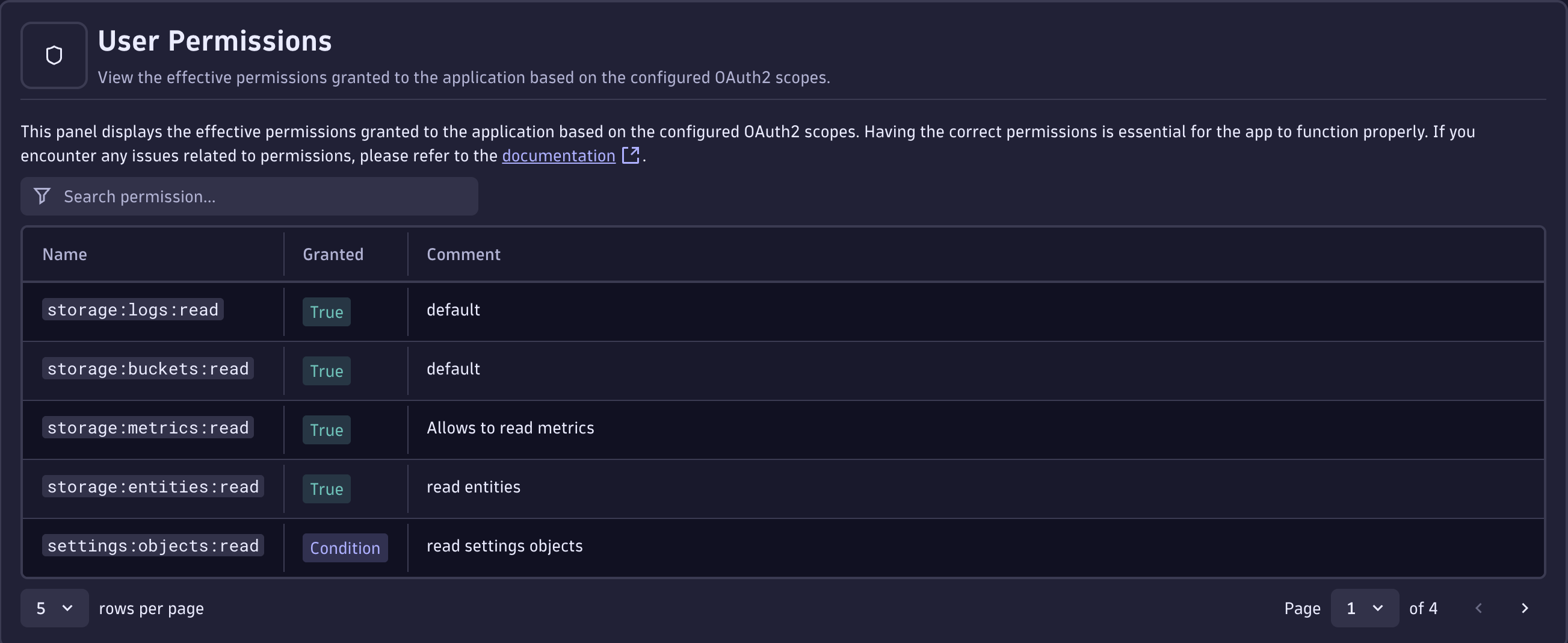Click the right chevron to go to next page

pos(1525,607)
